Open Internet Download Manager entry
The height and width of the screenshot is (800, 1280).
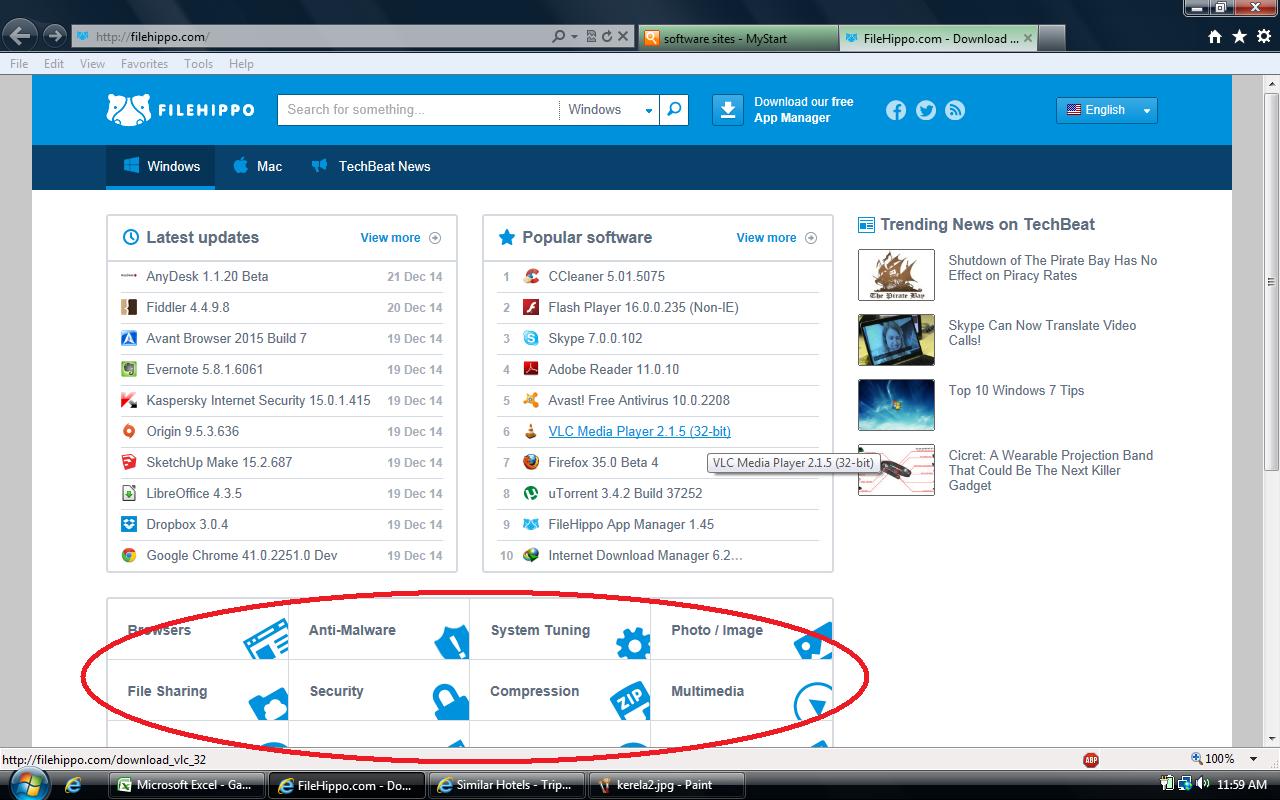tap(645, 555)
